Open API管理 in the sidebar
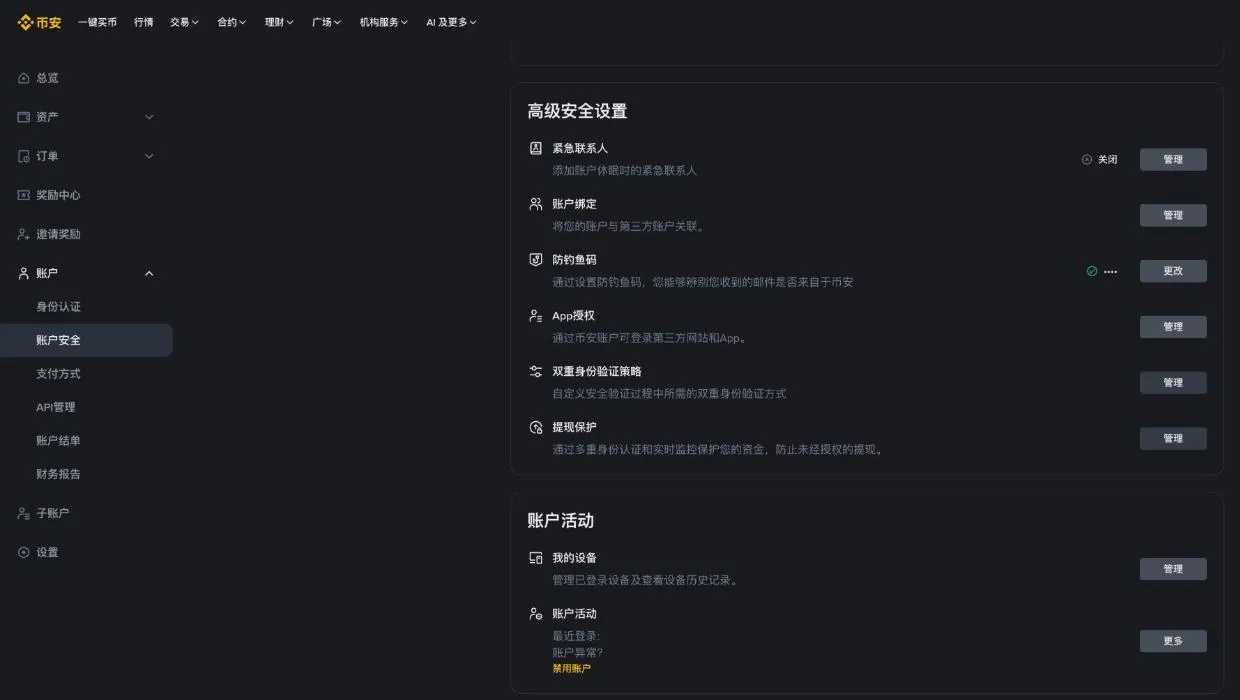 pos(56,407)
